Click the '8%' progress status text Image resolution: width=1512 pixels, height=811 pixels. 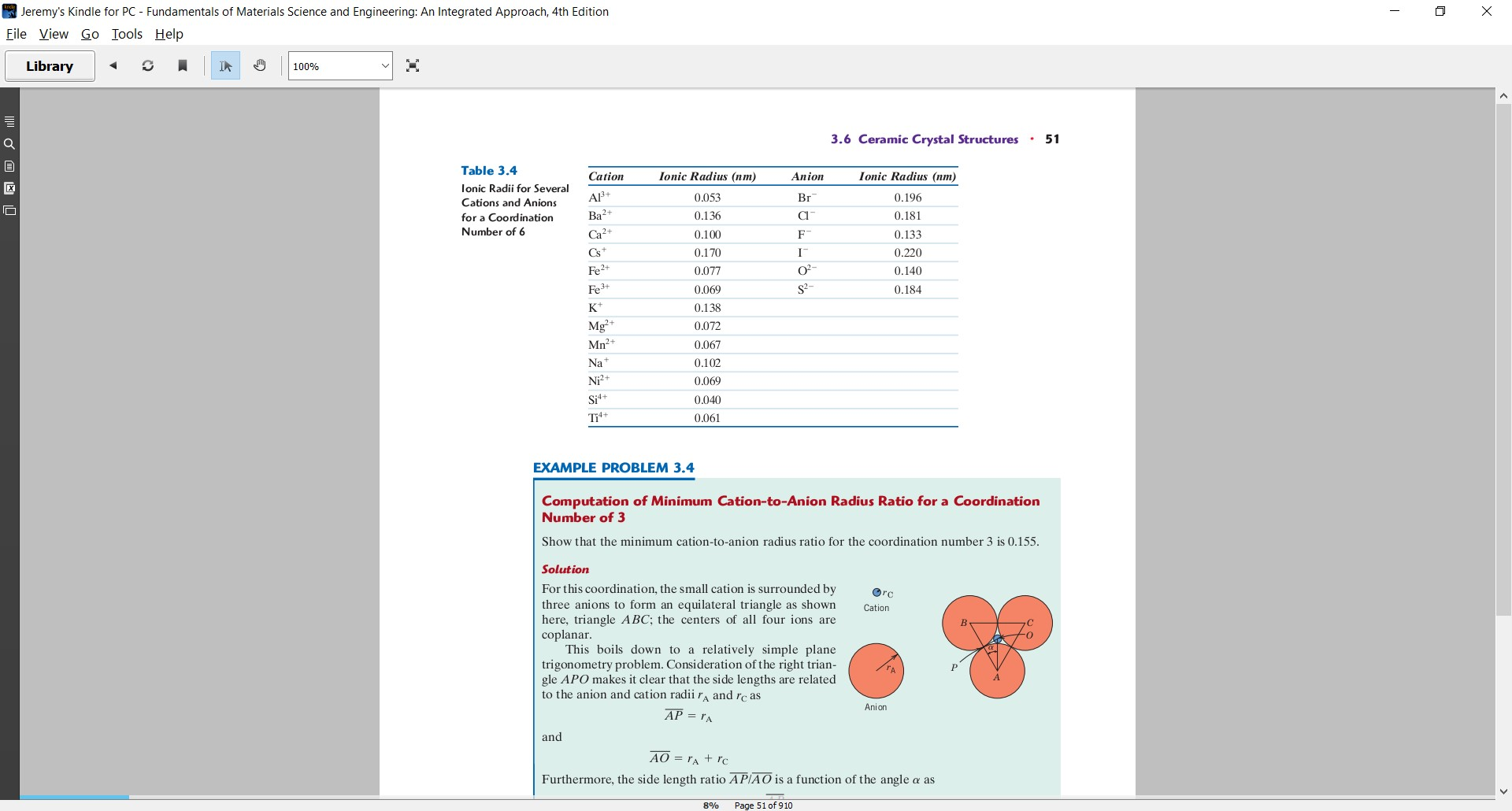(711, 805)
